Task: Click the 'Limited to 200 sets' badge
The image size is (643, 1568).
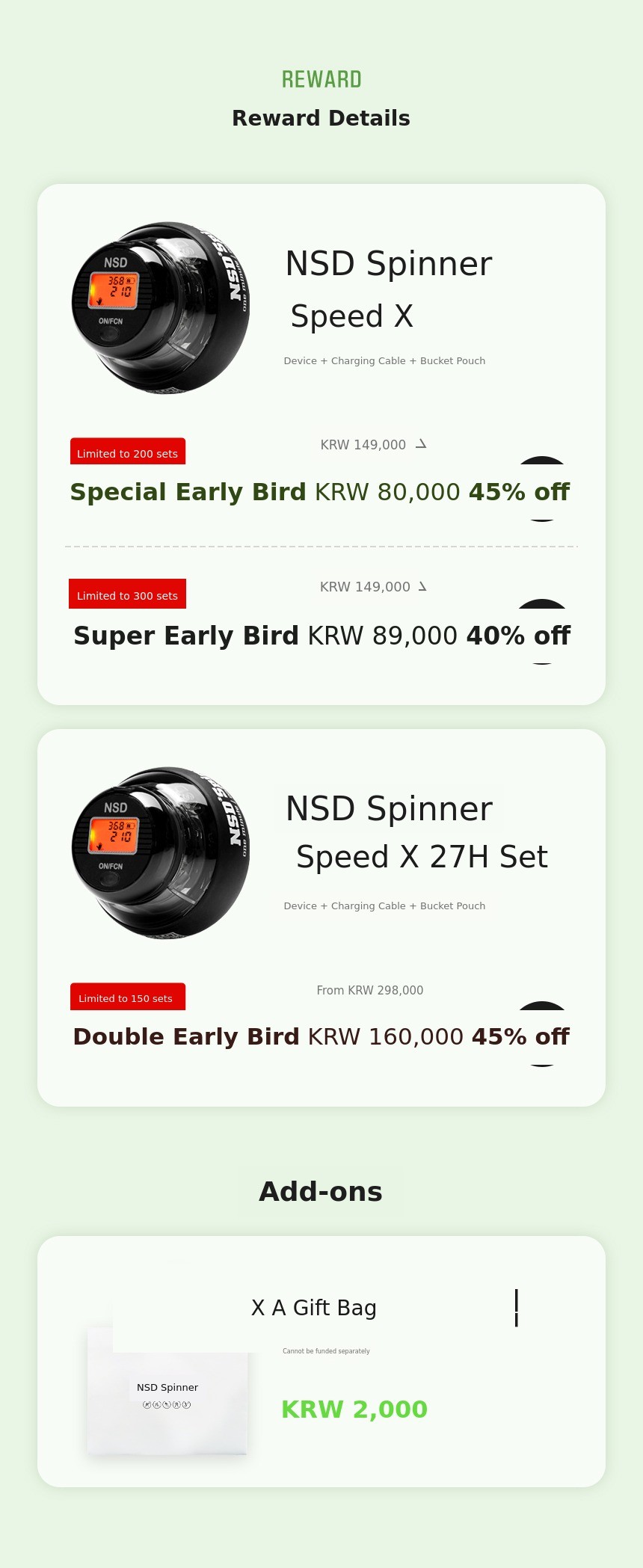Action: click(x=128, y=452)
